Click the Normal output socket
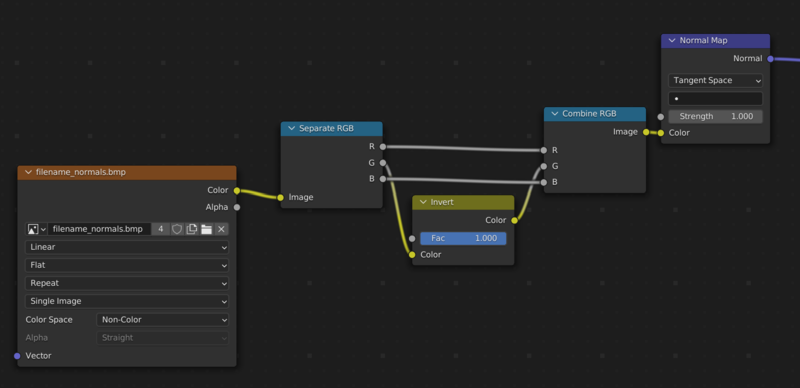 click(770, 59)
